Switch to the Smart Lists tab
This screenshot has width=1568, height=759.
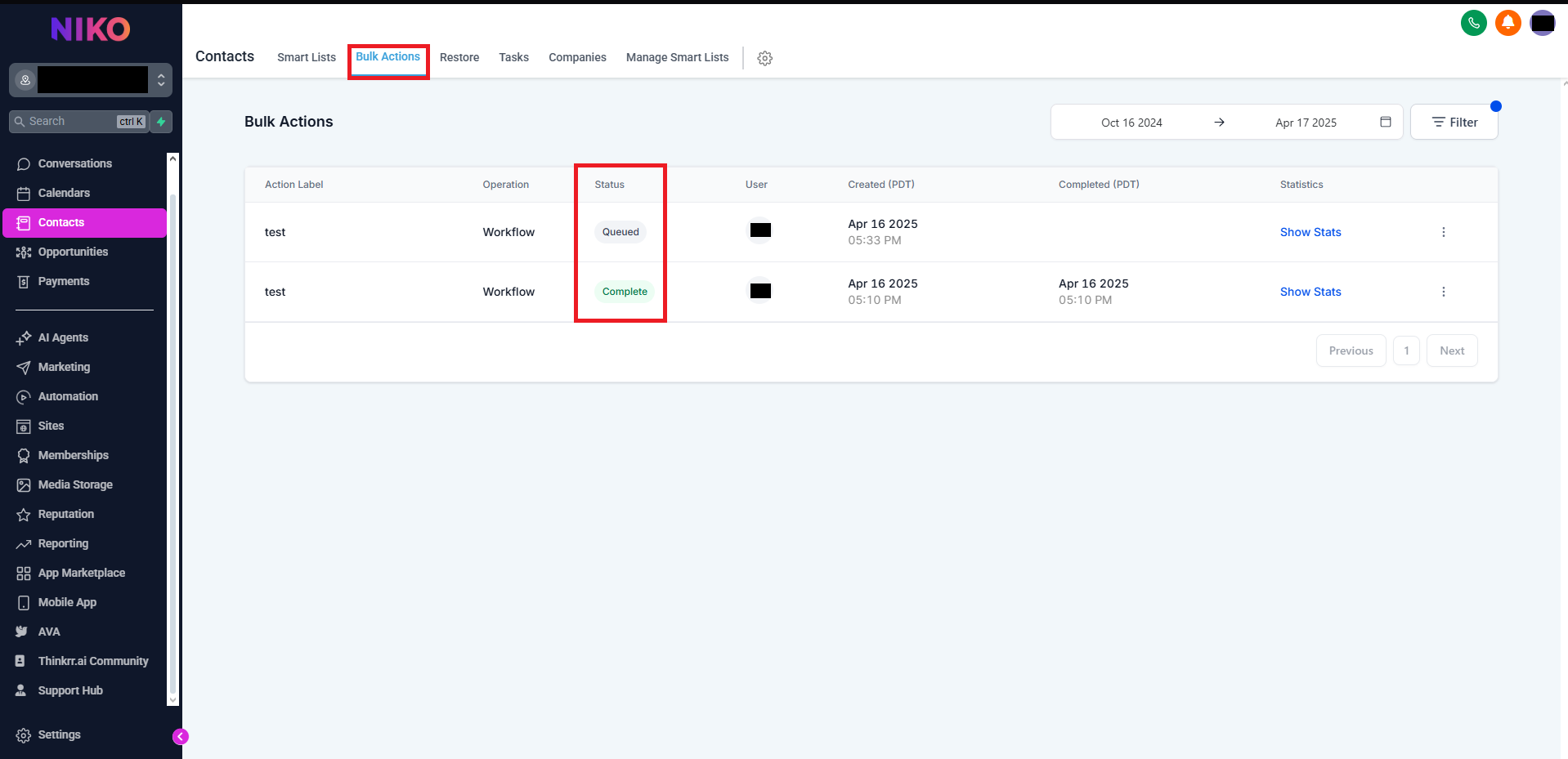point(307,57)
